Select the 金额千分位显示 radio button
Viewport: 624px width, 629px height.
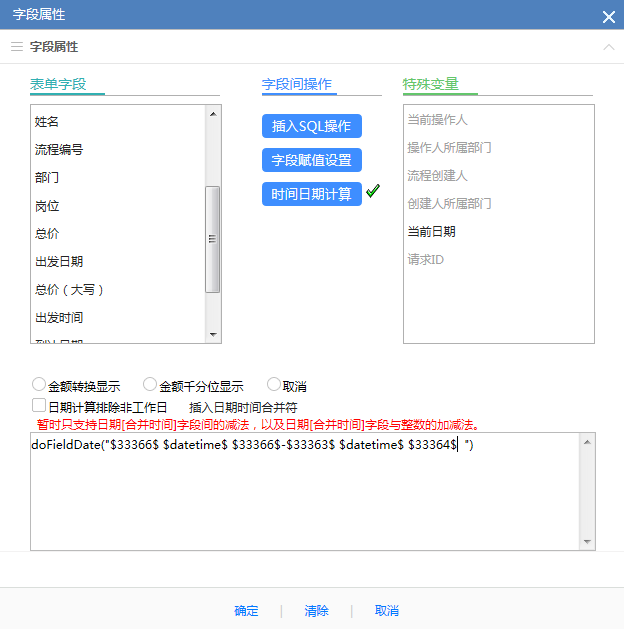[150, 384]
